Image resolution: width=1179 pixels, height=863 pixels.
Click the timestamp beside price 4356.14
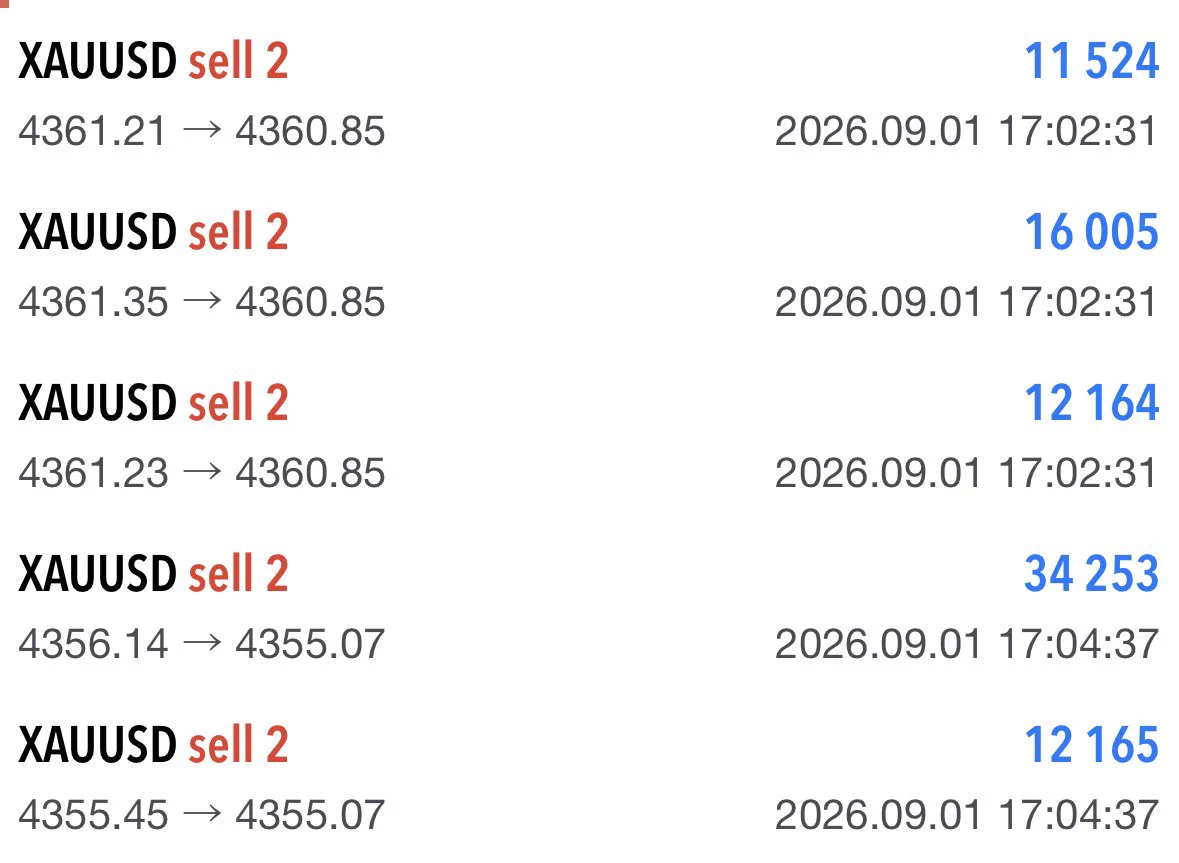[x=966, y=643]
